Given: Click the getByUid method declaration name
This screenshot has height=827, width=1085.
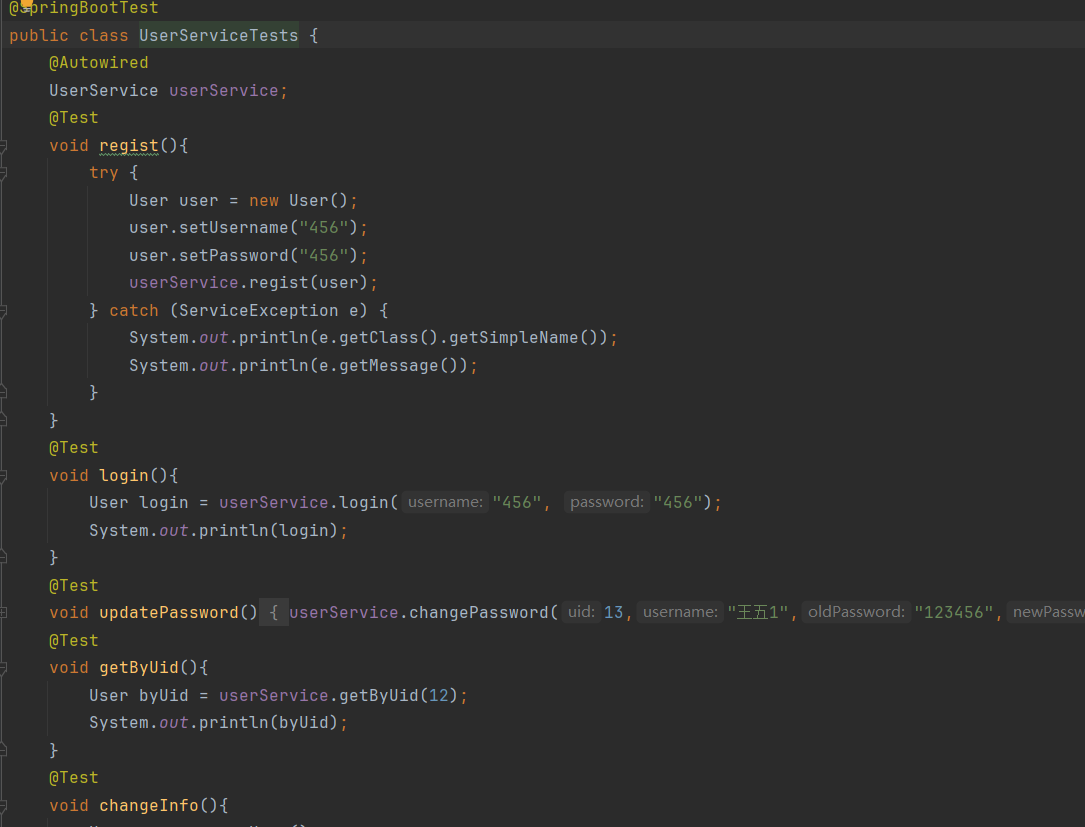Looking at the screenshot, I should (x=139, y=668).
